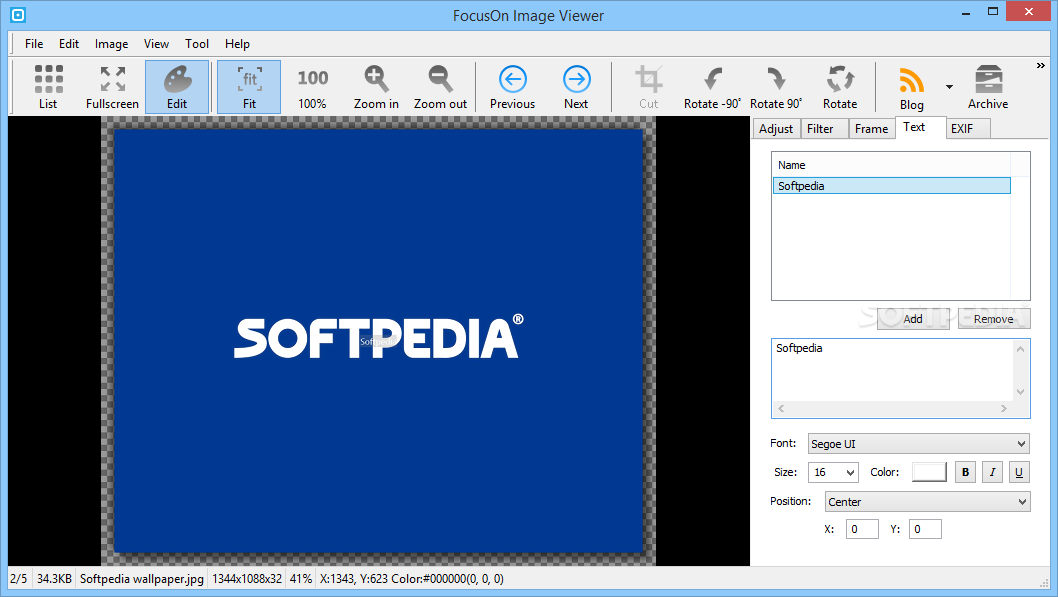Viewport: 1058px width, 597px height.
Task: Click the Rotate tool
Action: (840, 87)
